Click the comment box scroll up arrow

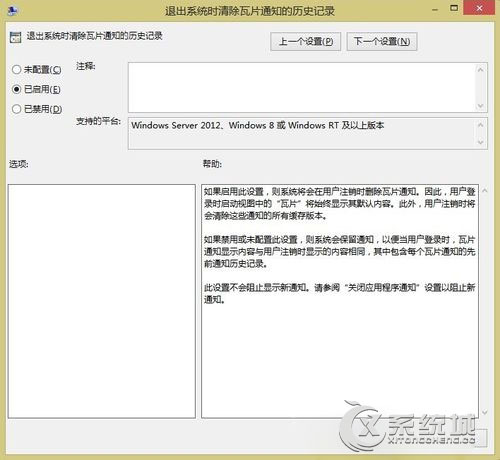click(x=480, y=69)
